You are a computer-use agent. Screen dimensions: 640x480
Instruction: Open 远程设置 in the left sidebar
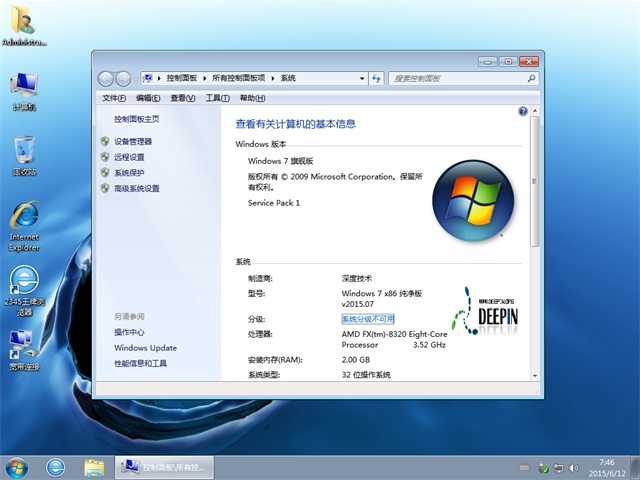click(x=129, y=157)
